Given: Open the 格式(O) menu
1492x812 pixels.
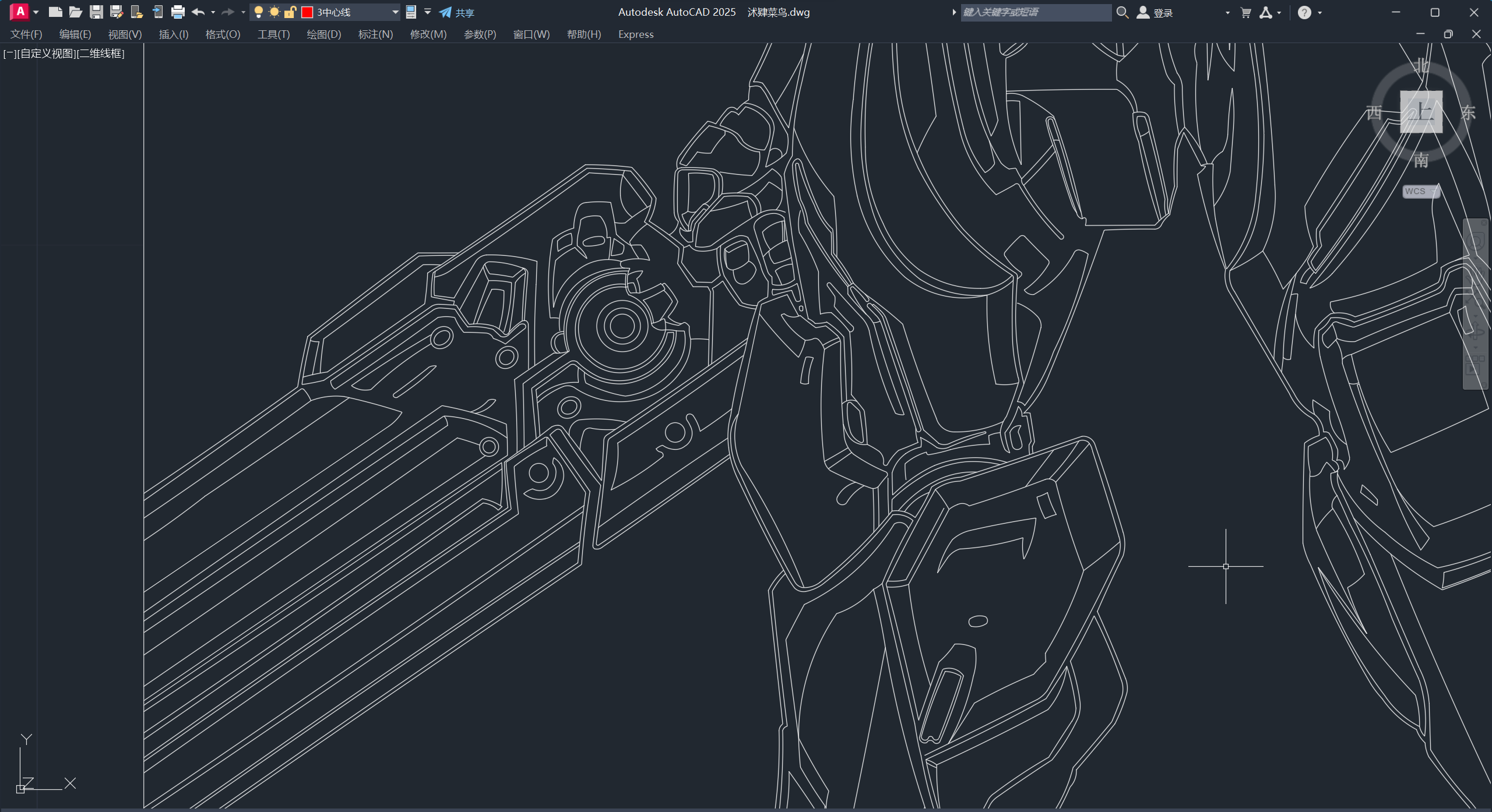Looking at the screenshot, I should [223, 34].
